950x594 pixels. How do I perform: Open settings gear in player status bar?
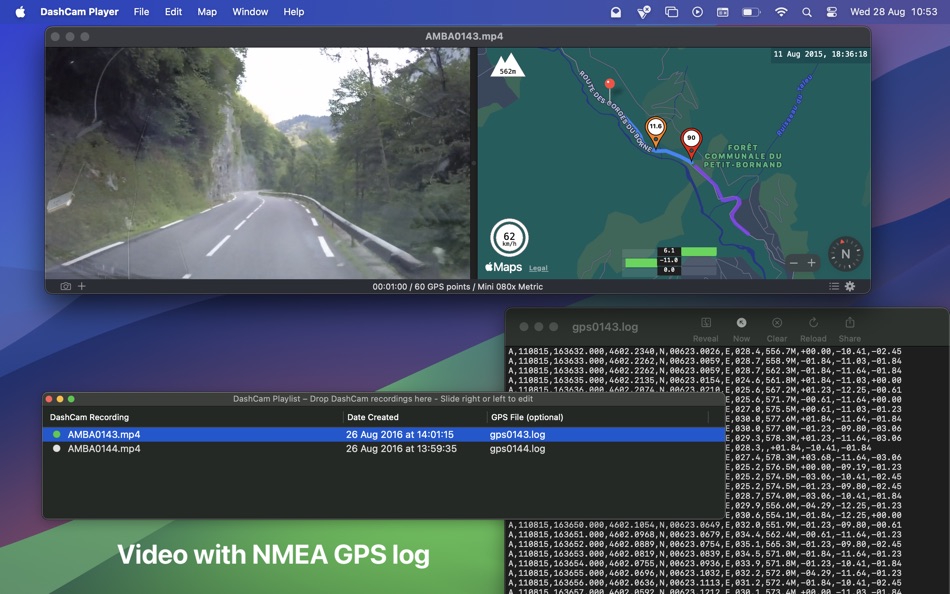click(x=850, y=286)
